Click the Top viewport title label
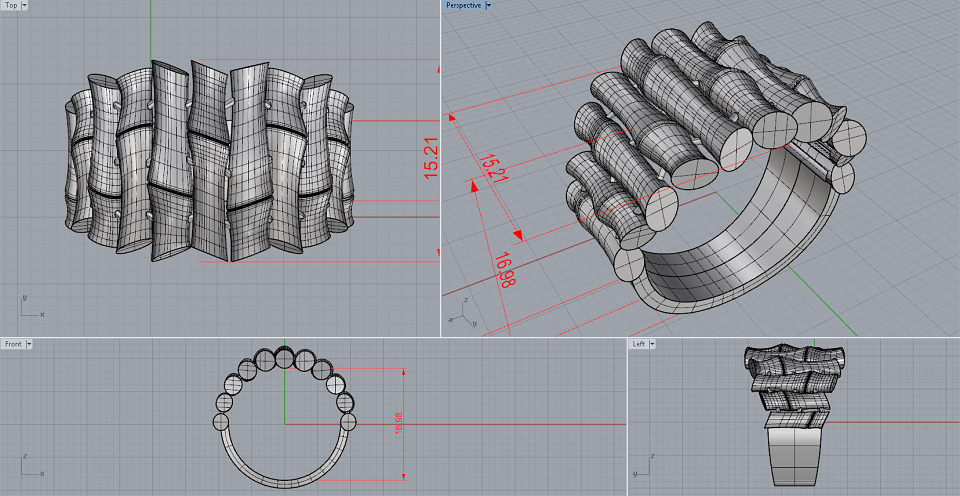Image resolution: width=960 pixels, height=496 pixels. tap(10, 5)
